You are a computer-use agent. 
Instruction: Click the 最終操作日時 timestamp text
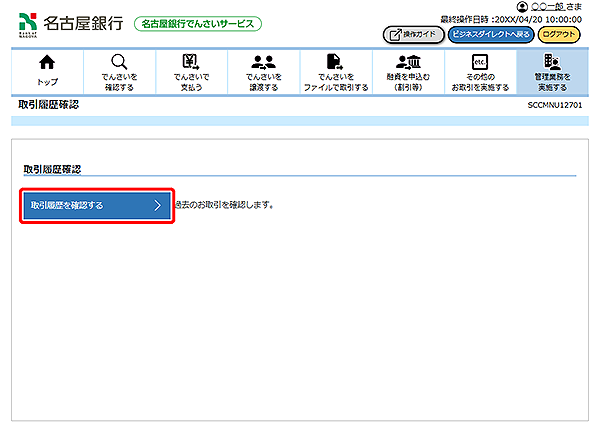tap(510, 19)
